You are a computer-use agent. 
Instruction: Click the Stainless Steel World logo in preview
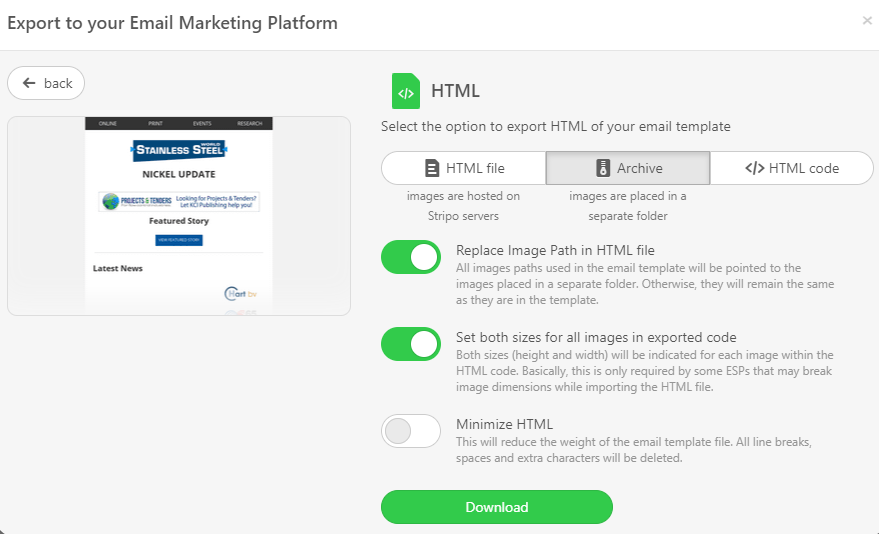point(179,150)
